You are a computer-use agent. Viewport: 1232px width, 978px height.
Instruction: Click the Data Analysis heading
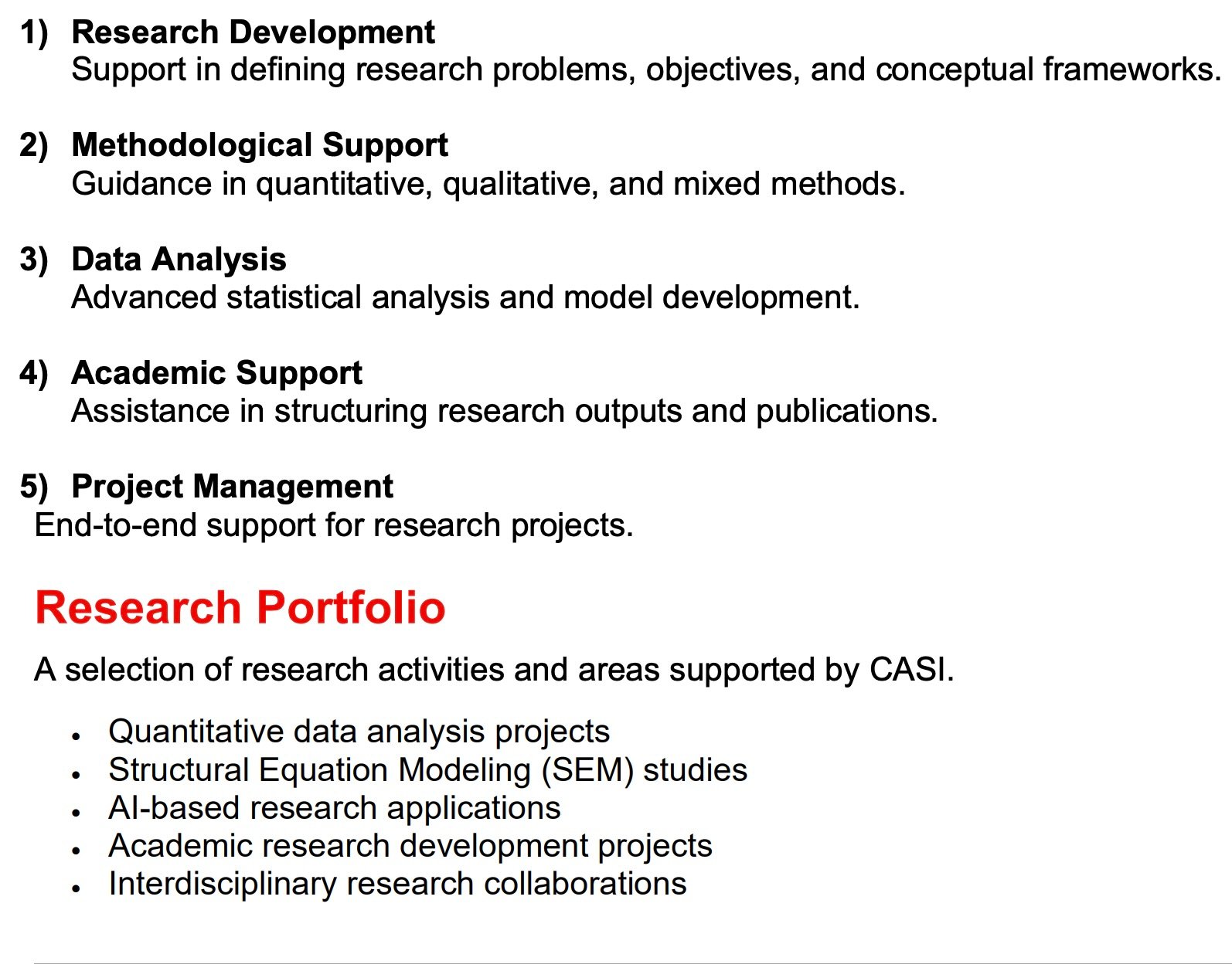pyautogui.click(x=179, y=260)
